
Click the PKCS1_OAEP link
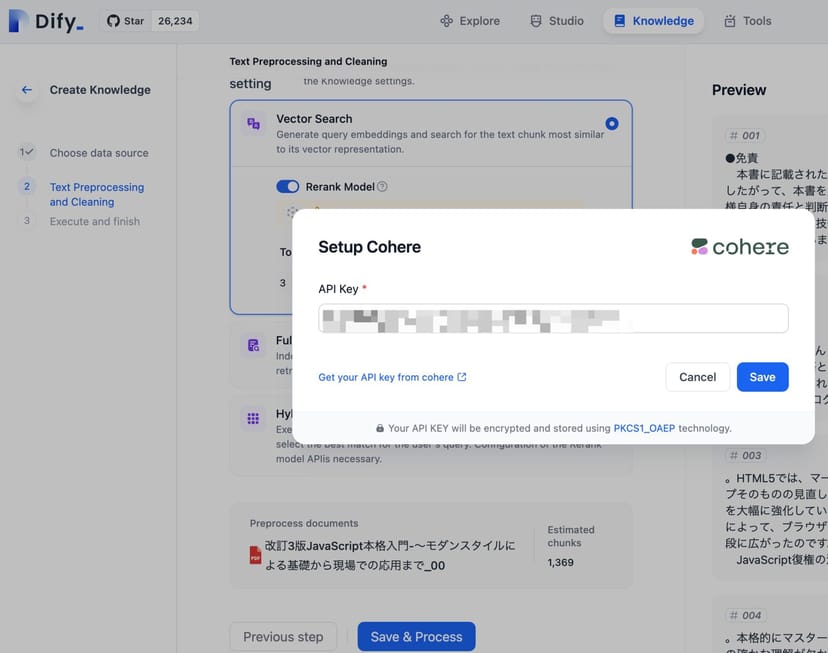coord(643,428)
